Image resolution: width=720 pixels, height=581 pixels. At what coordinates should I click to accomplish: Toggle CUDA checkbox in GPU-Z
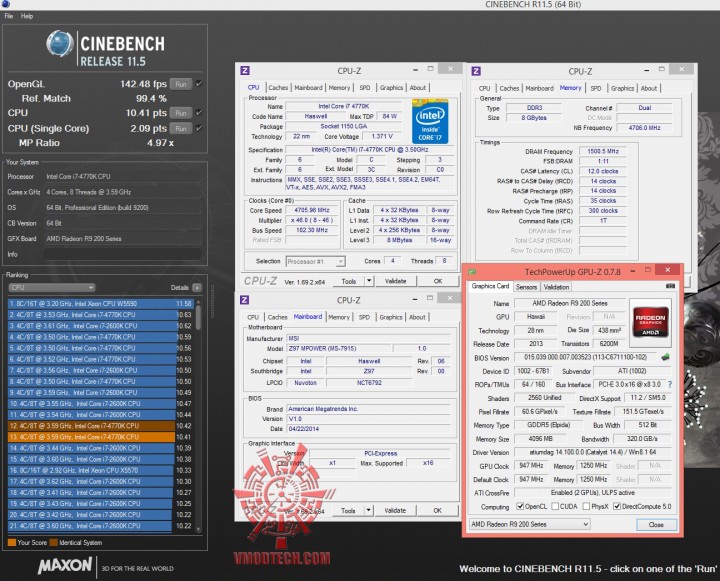[555, 506]
